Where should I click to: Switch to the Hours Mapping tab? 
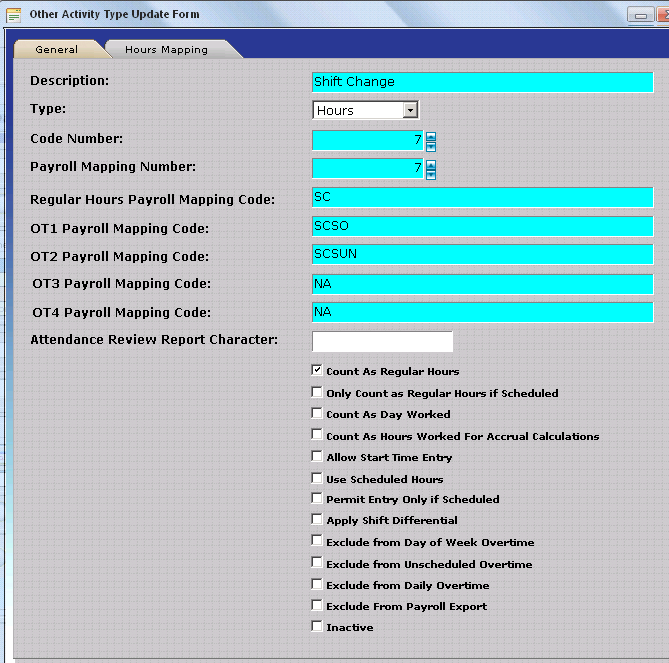(166, 49)
